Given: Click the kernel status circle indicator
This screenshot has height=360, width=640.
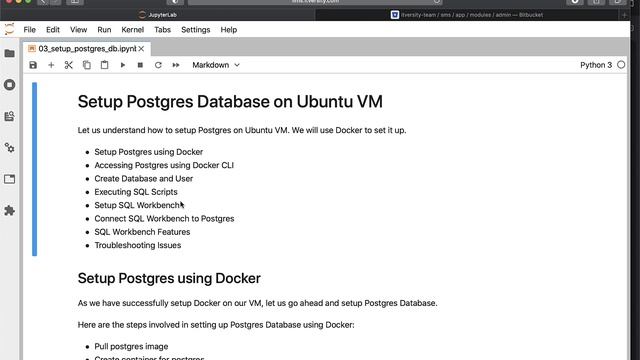Looking at the screenshot, I should 621,65.
